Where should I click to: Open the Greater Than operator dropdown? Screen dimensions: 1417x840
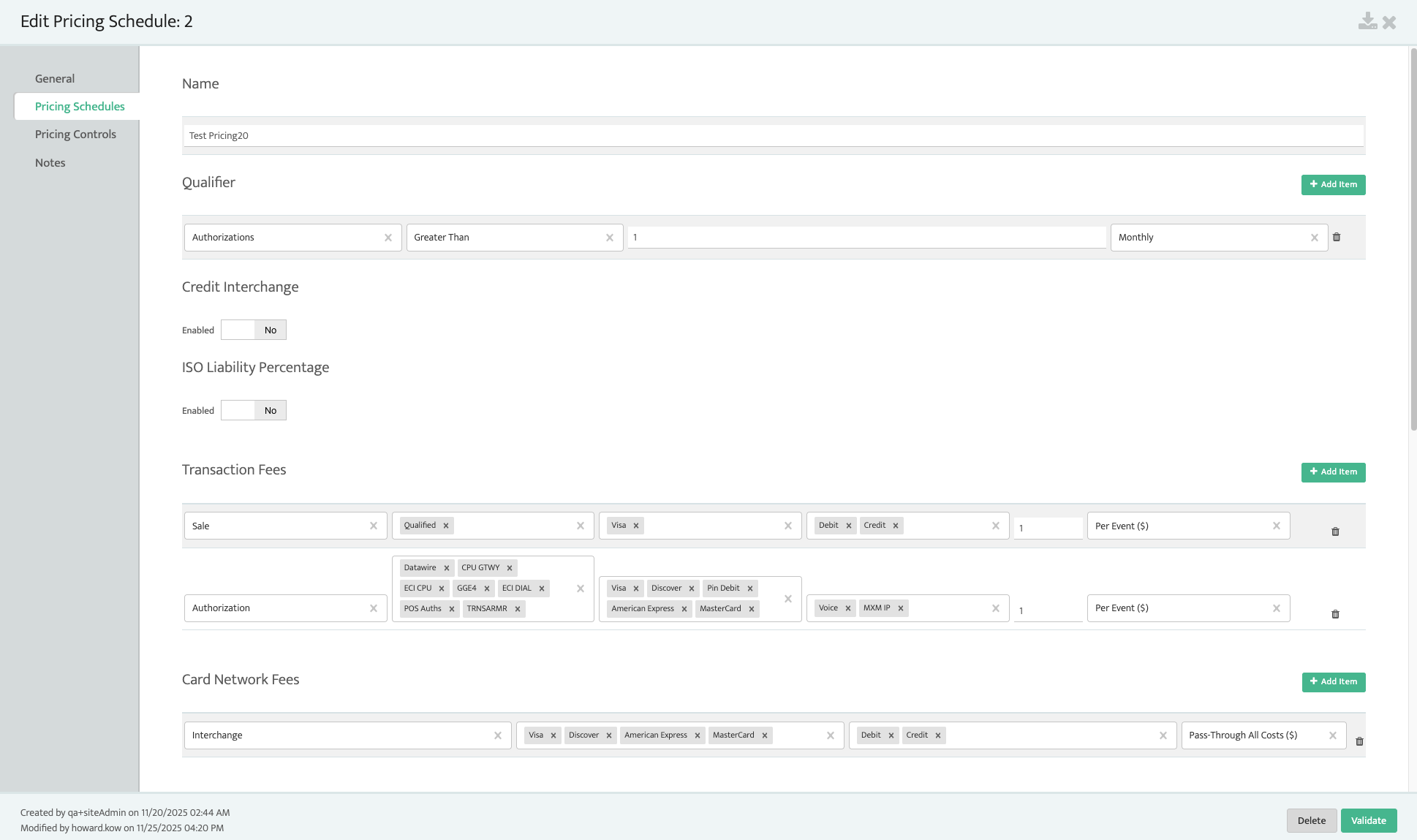click(506, 238)
